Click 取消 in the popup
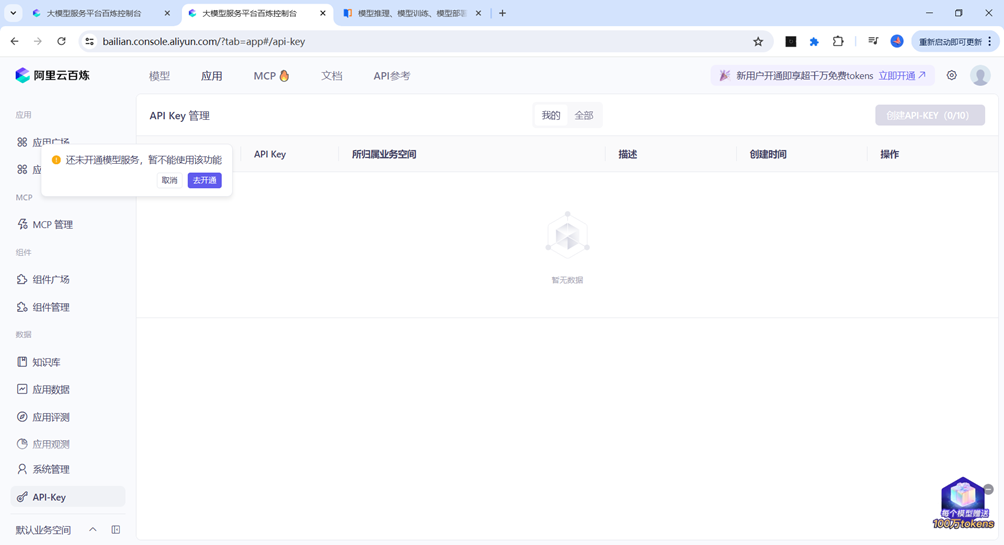This screenshot has width=1004, height=545. coord(170,181)
